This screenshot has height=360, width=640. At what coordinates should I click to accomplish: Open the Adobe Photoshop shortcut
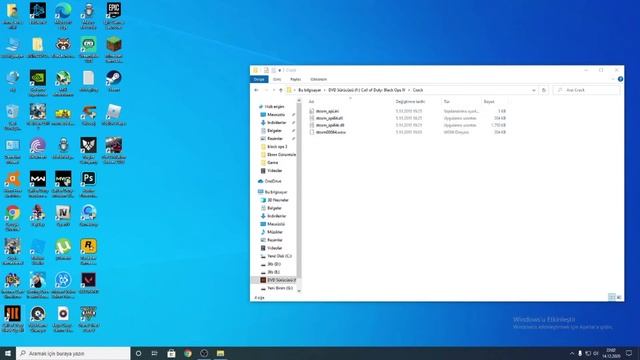pos(89,184)
